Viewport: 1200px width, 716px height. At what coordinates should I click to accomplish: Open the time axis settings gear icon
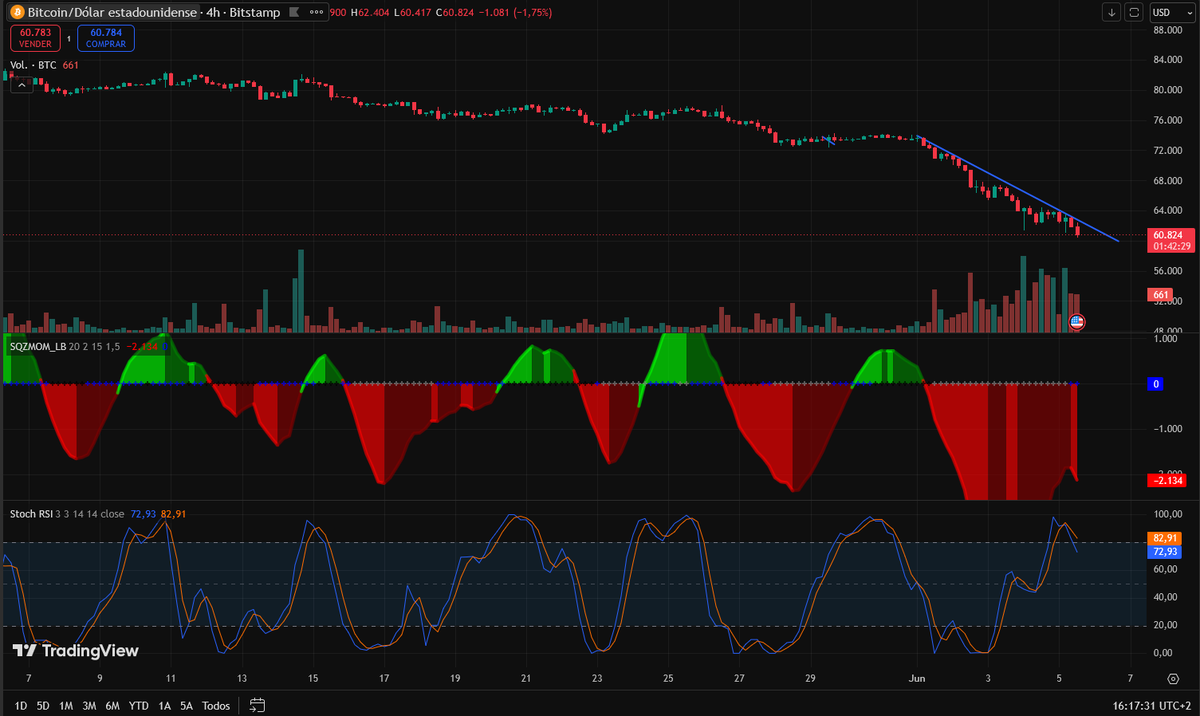(1172, 677)
